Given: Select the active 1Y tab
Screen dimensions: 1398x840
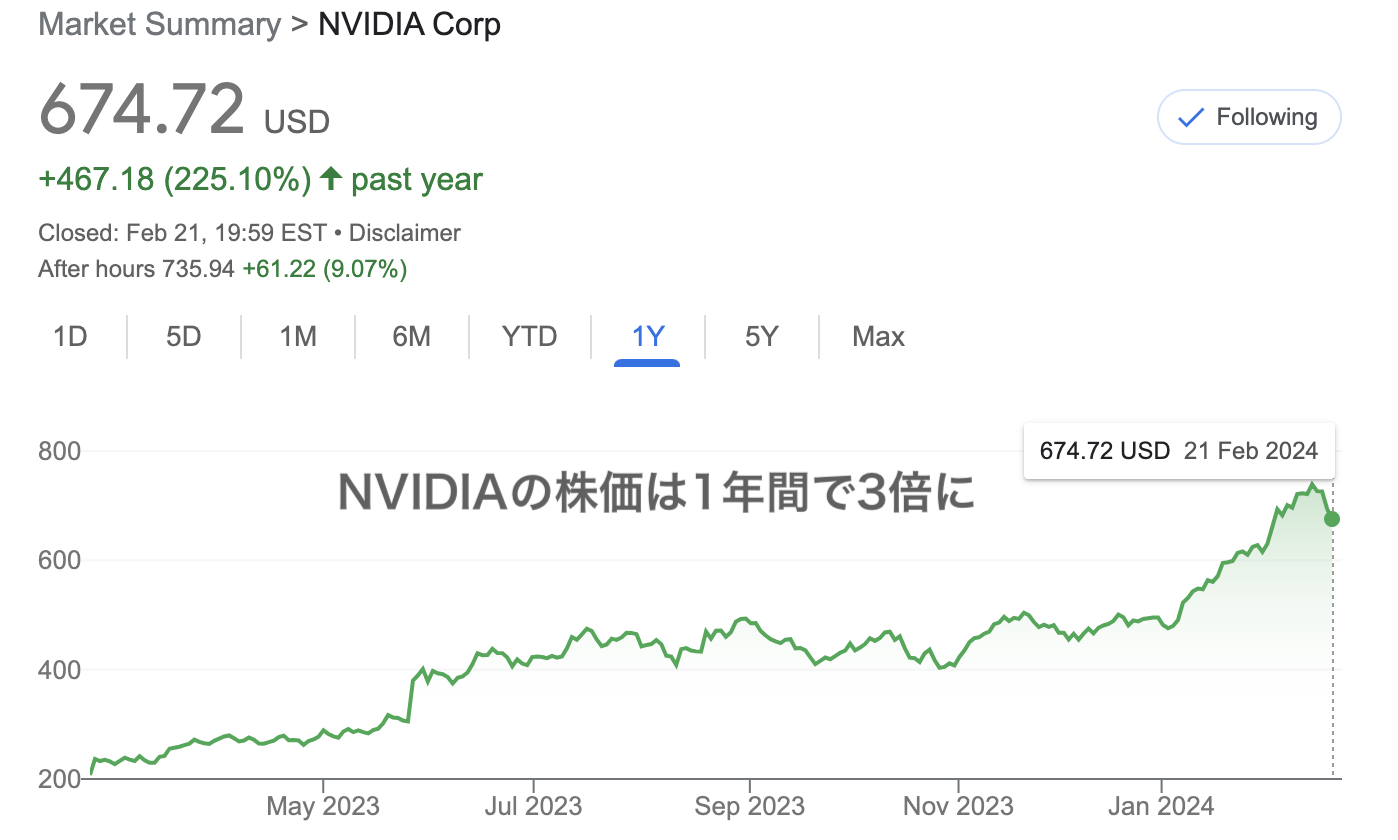Looking at the screenshot, I should click(648, 337).
